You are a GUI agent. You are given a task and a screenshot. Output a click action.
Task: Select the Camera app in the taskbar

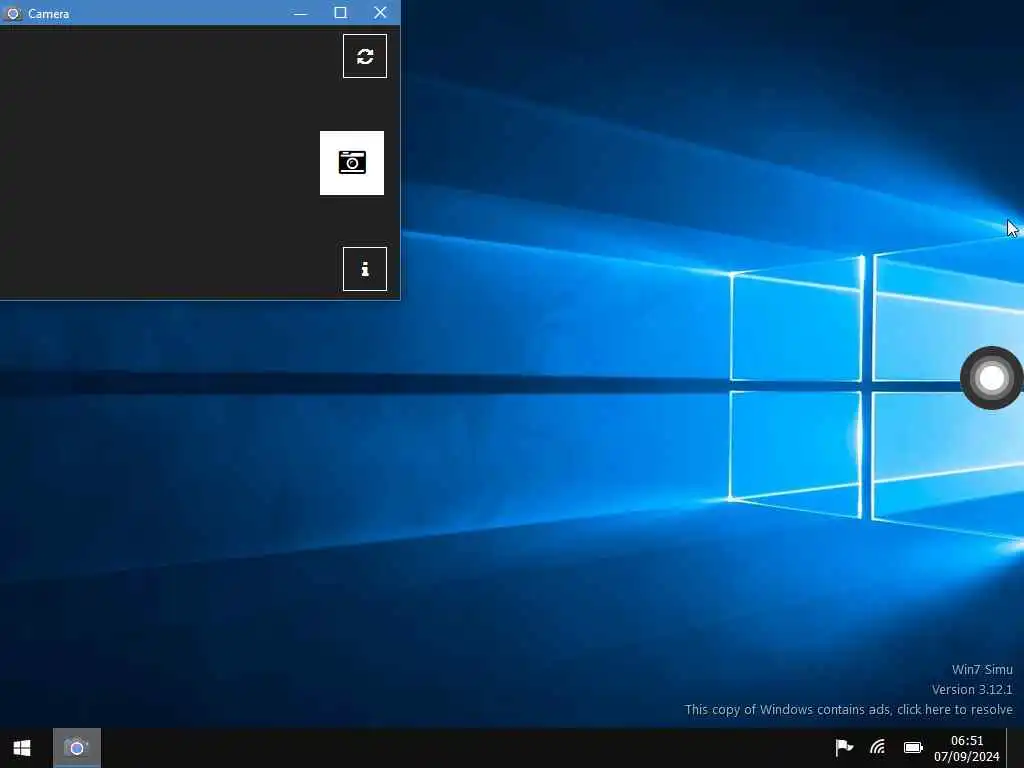[76, 748]
